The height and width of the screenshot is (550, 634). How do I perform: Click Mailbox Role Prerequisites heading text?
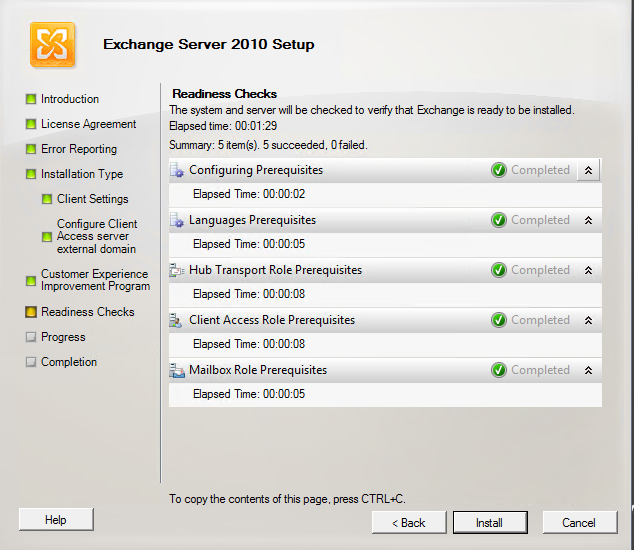coord(258,370)
